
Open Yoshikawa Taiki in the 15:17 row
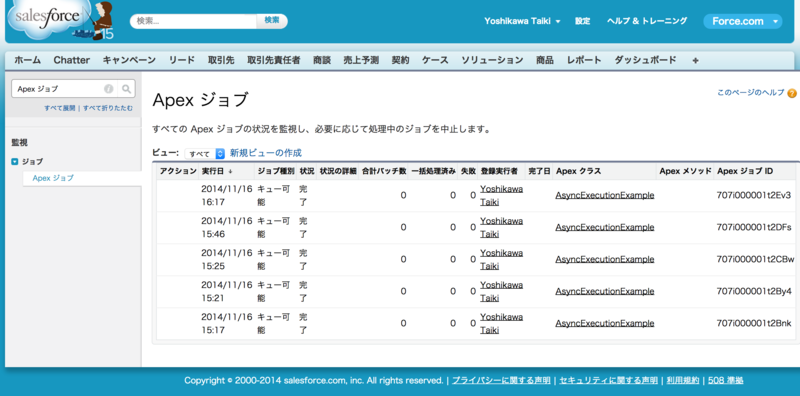click(x=501, y=324)
